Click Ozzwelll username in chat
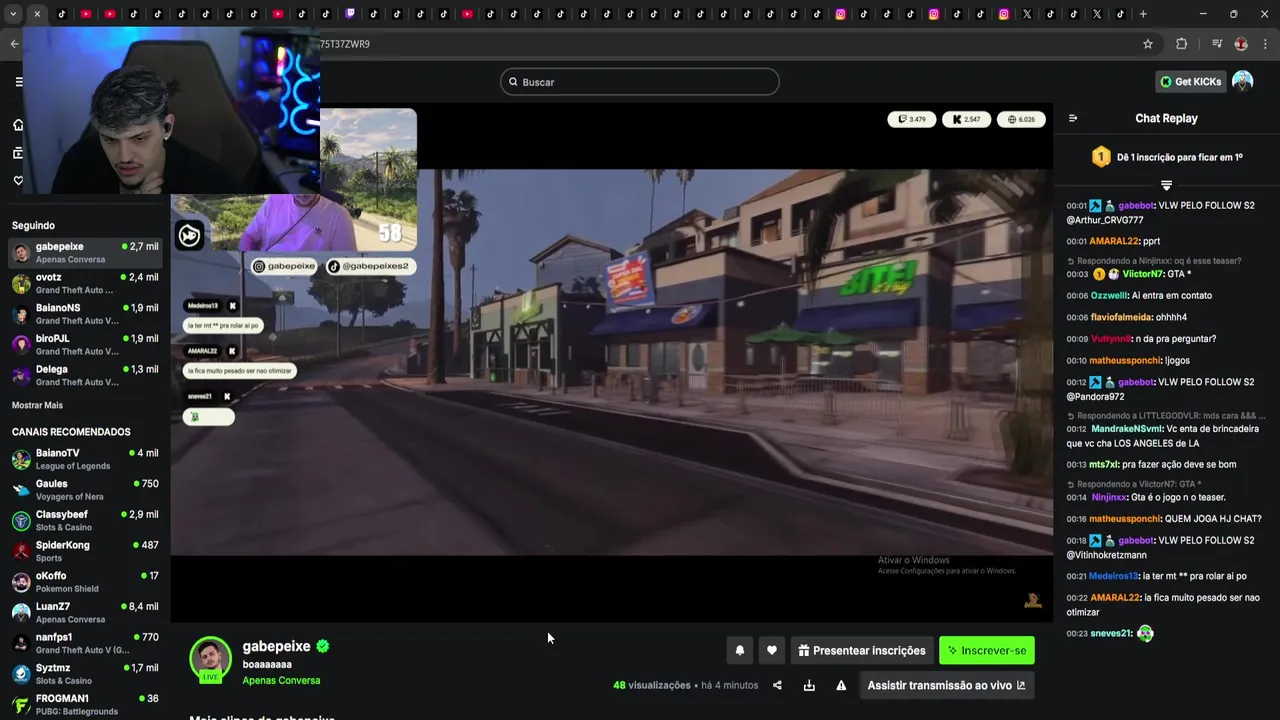 [1109, 295]
